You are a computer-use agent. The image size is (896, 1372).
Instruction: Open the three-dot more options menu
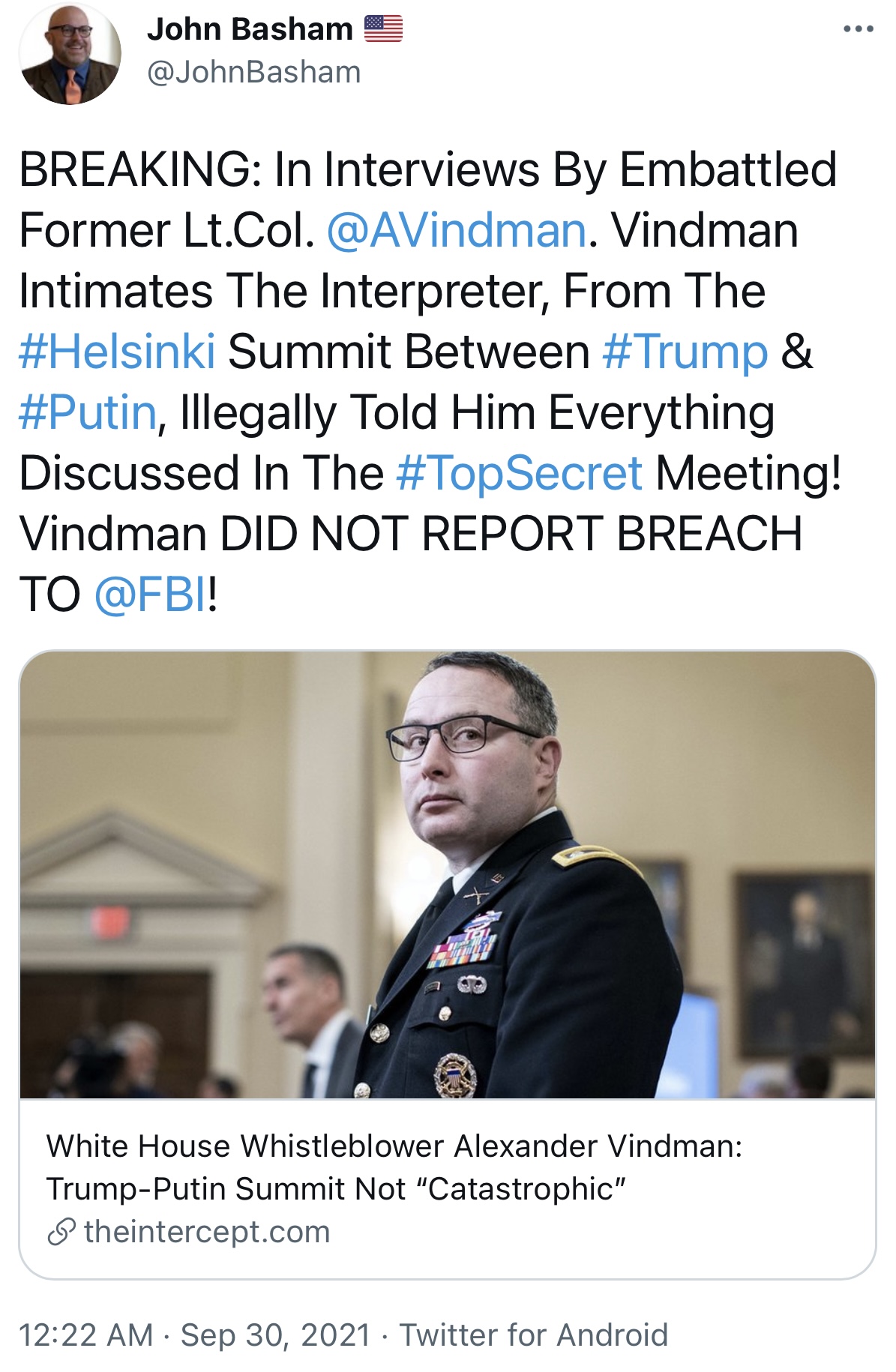click(x=858, y=29)
